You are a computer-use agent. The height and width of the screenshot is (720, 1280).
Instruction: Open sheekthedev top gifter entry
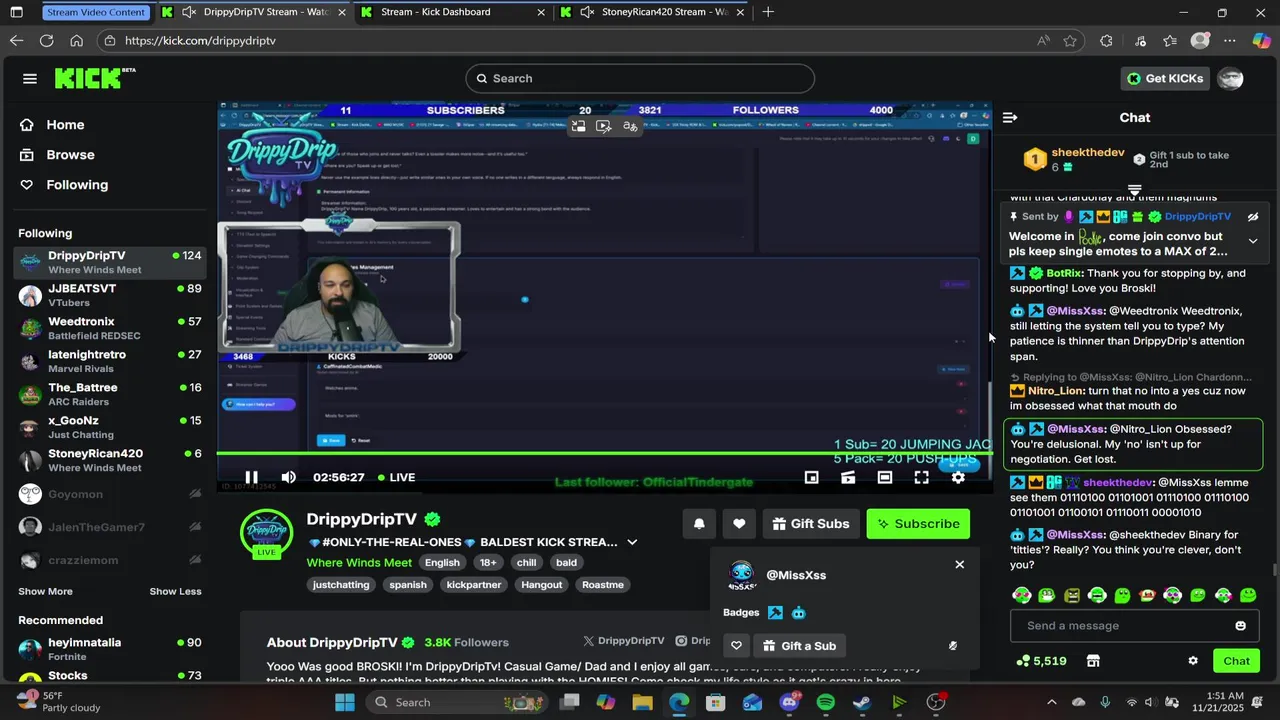tap(1074, 160)
